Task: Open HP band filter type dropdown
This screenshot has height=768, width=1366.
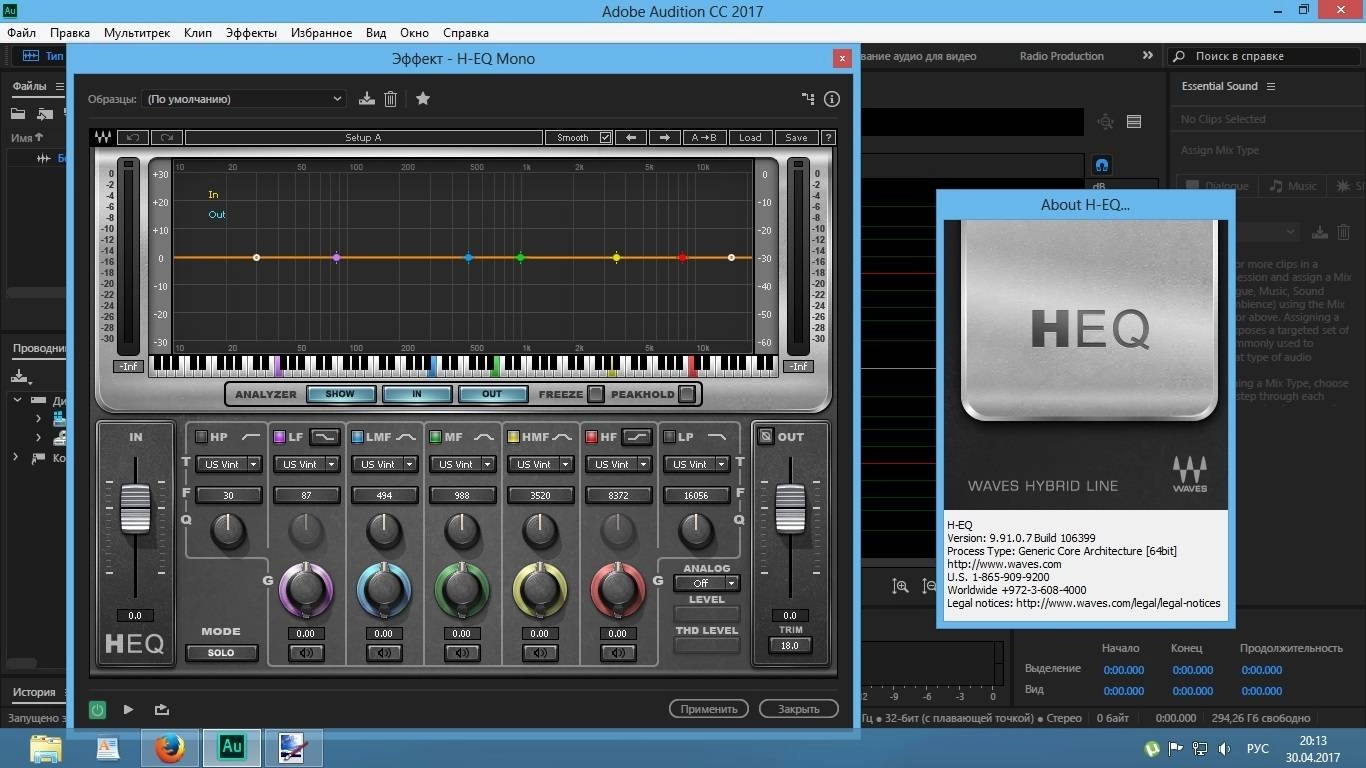Action: pyautogui.click(x=229, y=464)
